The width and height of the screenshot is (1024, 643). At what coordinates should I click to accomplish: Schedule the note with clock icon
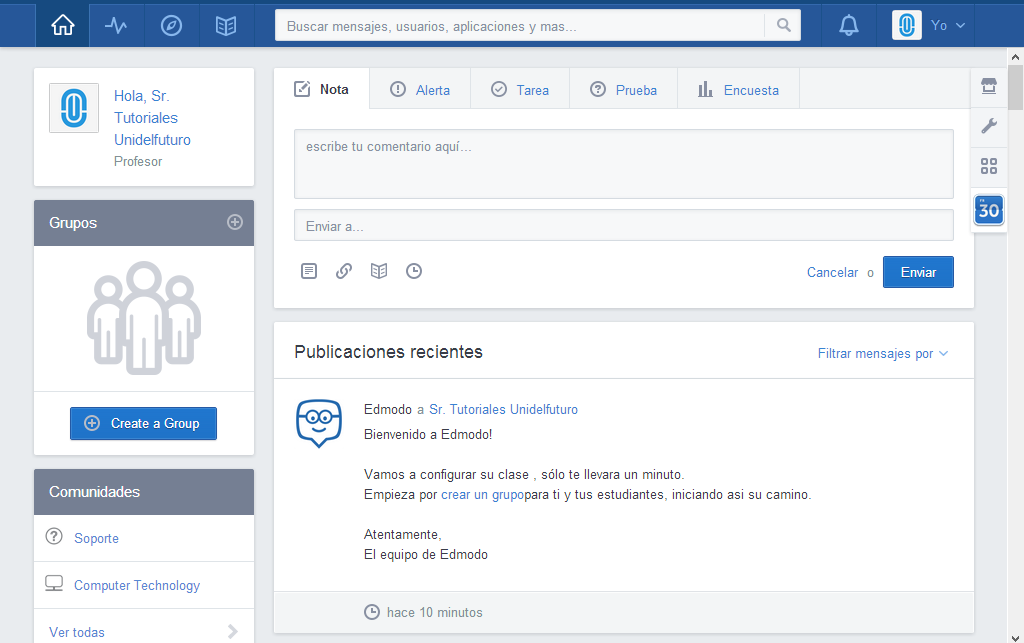click(414, 271)
